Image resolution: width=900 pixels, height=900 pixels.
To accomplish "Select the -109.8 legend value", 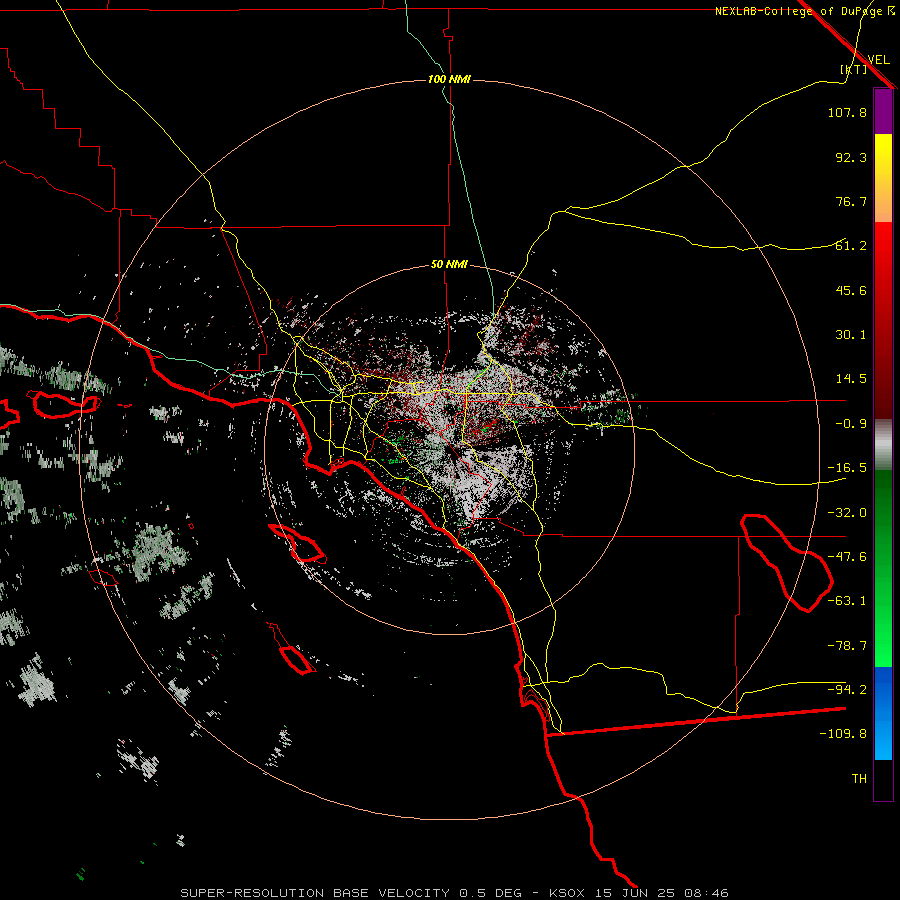I will coord(843,734).
